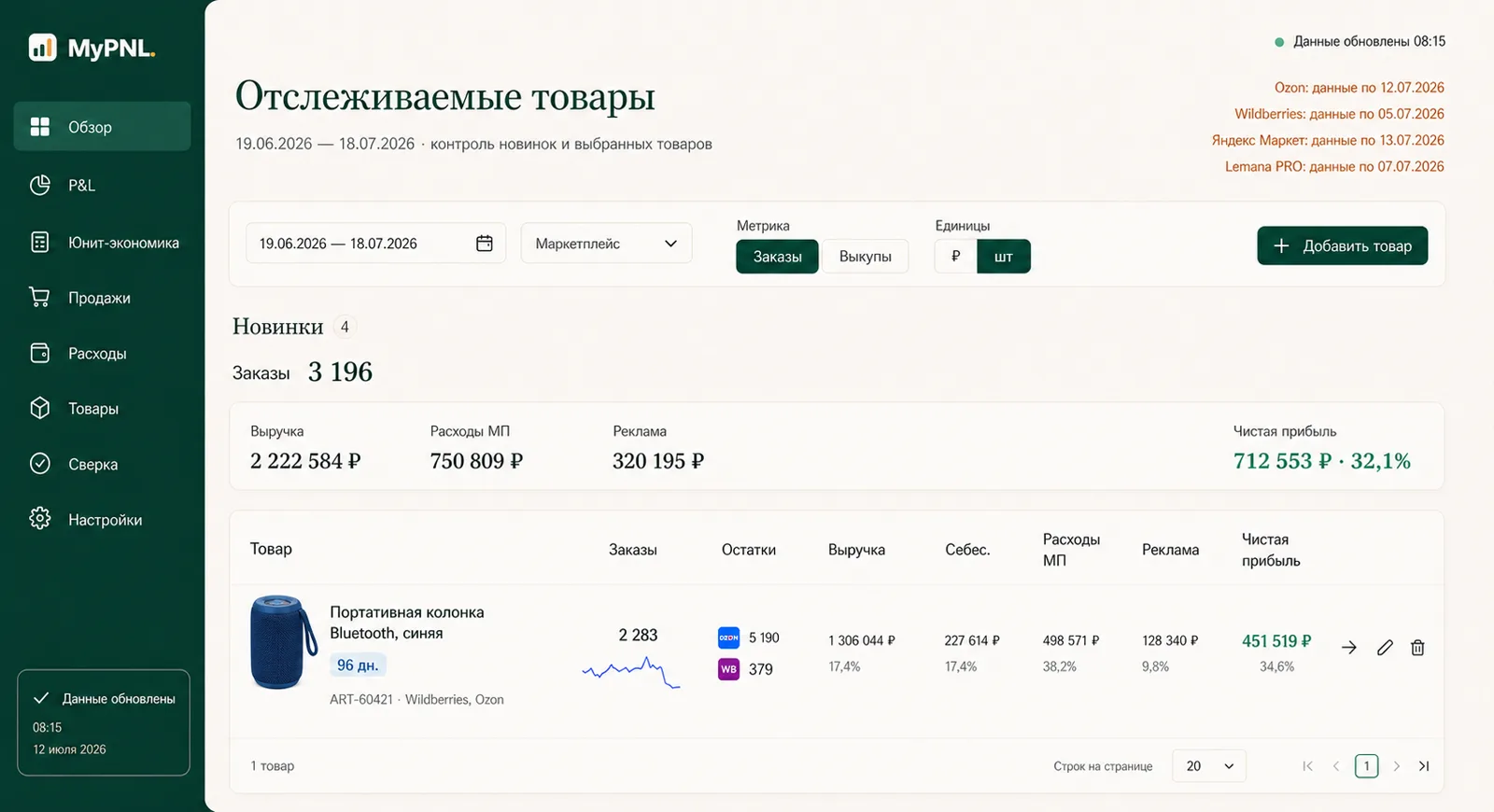Screen dimensions: 1494x812
Task: Delete the product with trash icon
Action: tap(1417, 647)
